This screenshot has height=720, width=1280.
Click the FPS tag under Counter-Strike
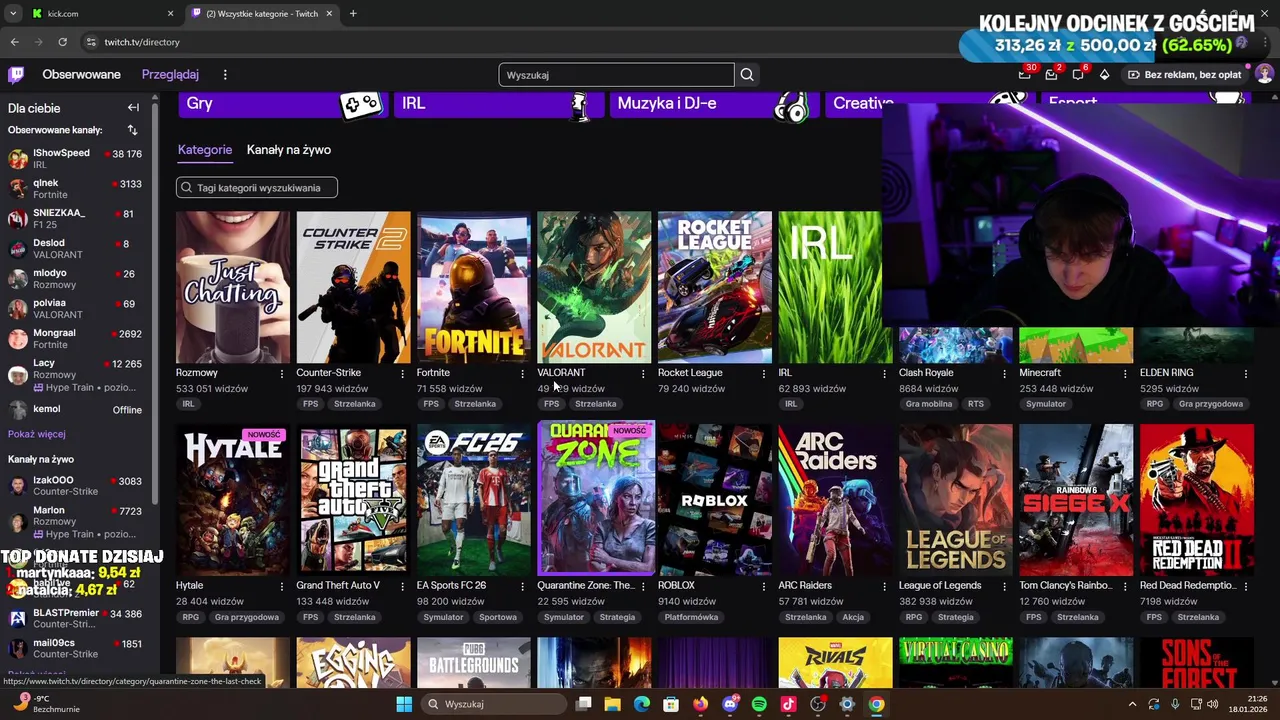[310, 404]
